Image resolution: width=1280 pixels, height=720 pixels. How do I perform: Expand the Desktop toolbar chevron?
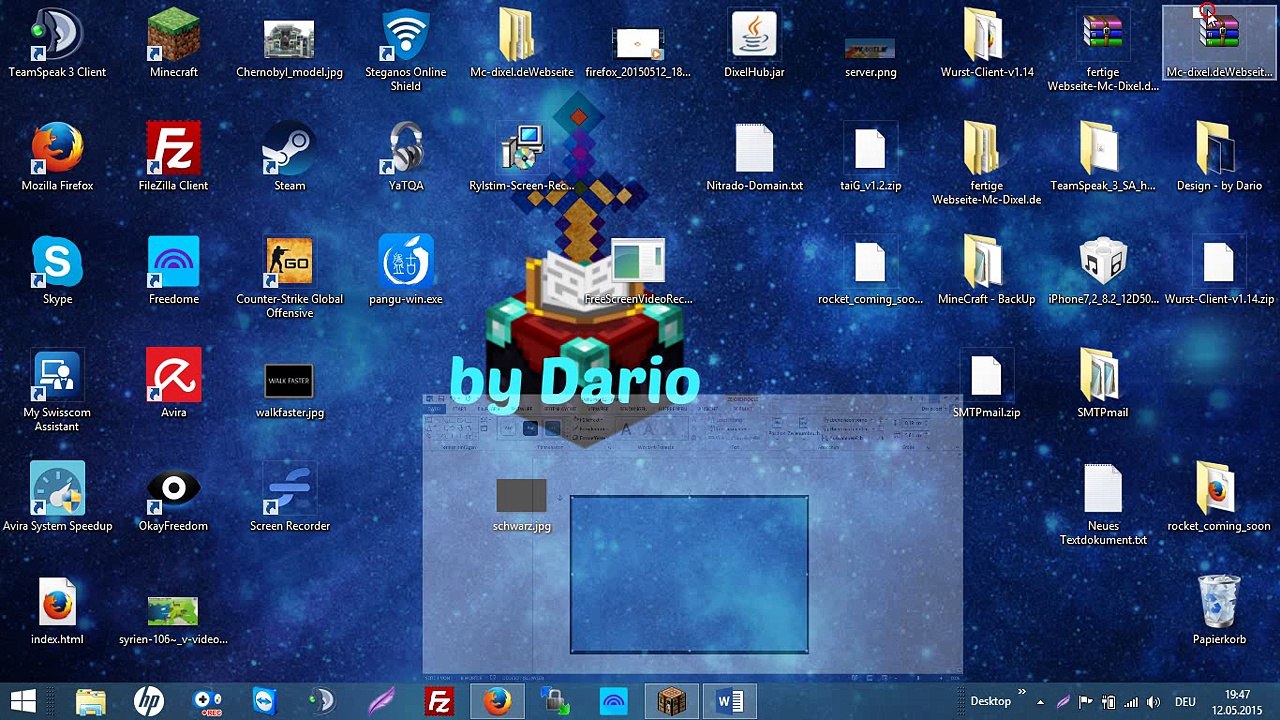pyautogui.click(x=1022, y=692)
